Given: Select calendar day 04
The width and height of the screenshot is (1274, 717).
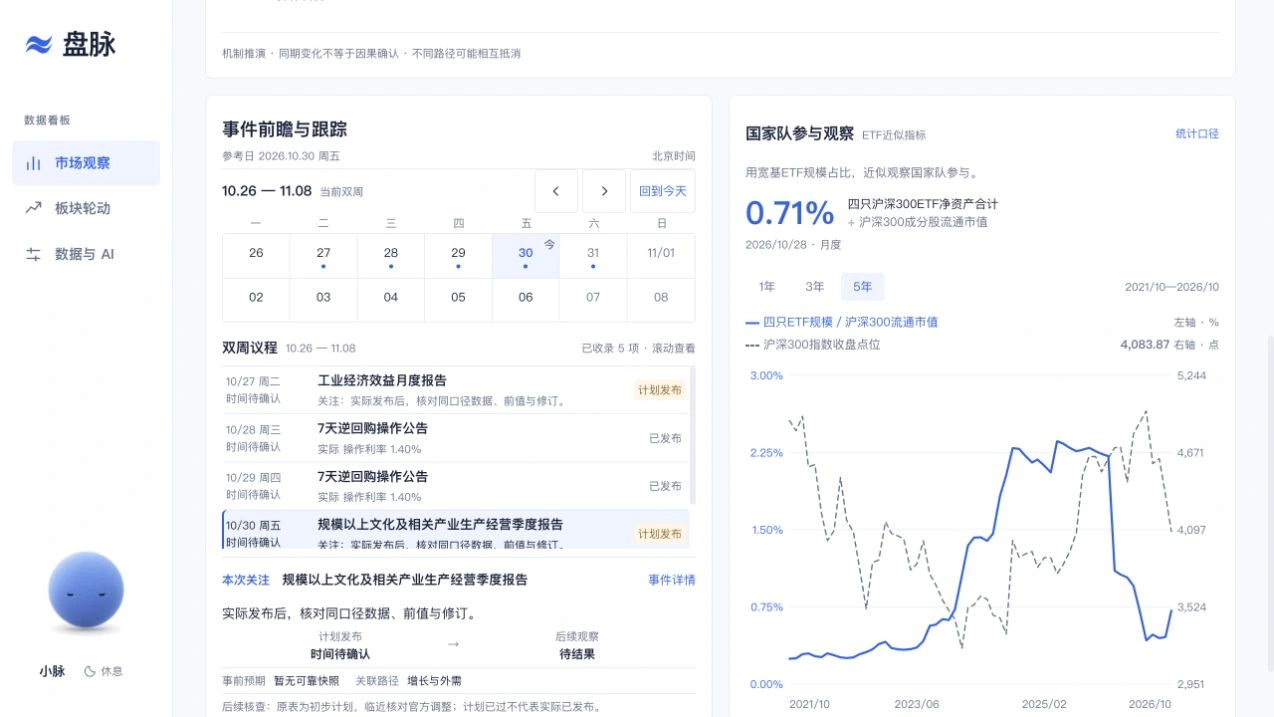Looking at the screenshot, I should click(x=391, y=300).
